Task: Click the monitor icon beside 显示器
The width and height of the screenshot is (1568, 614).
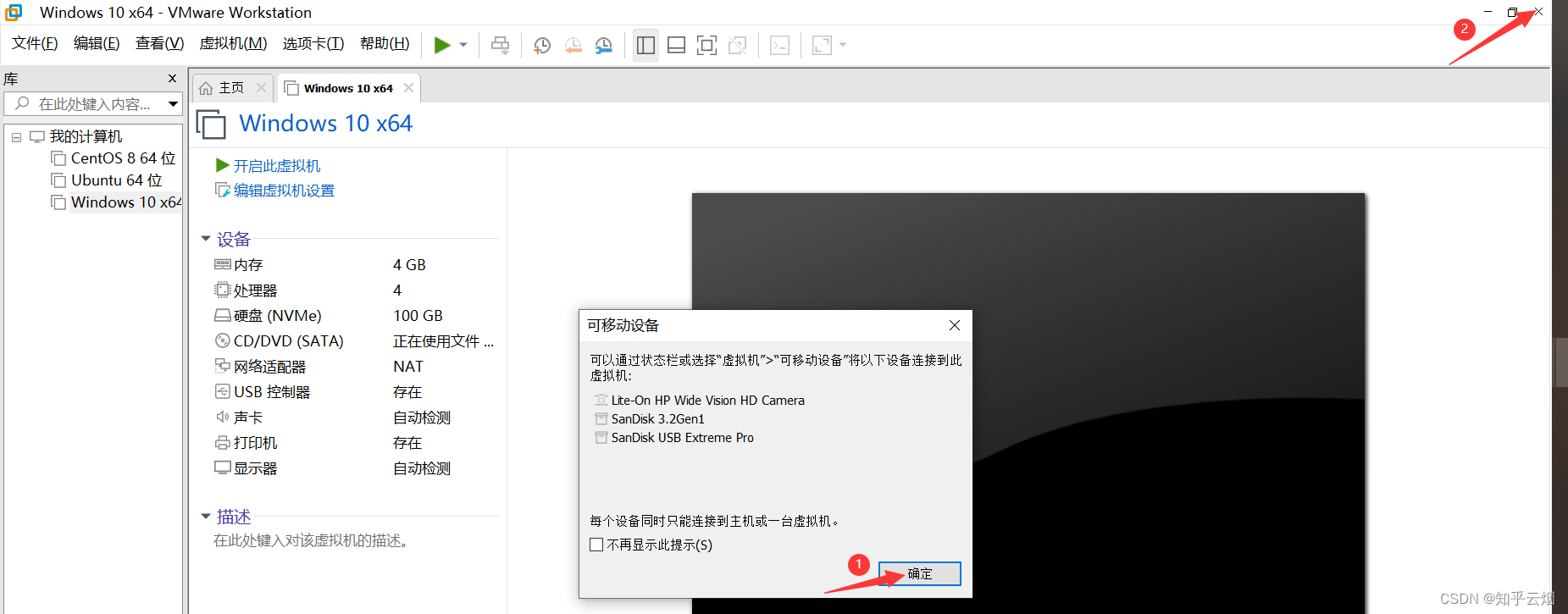Action: pyautogui.click(x=223, y=467)
